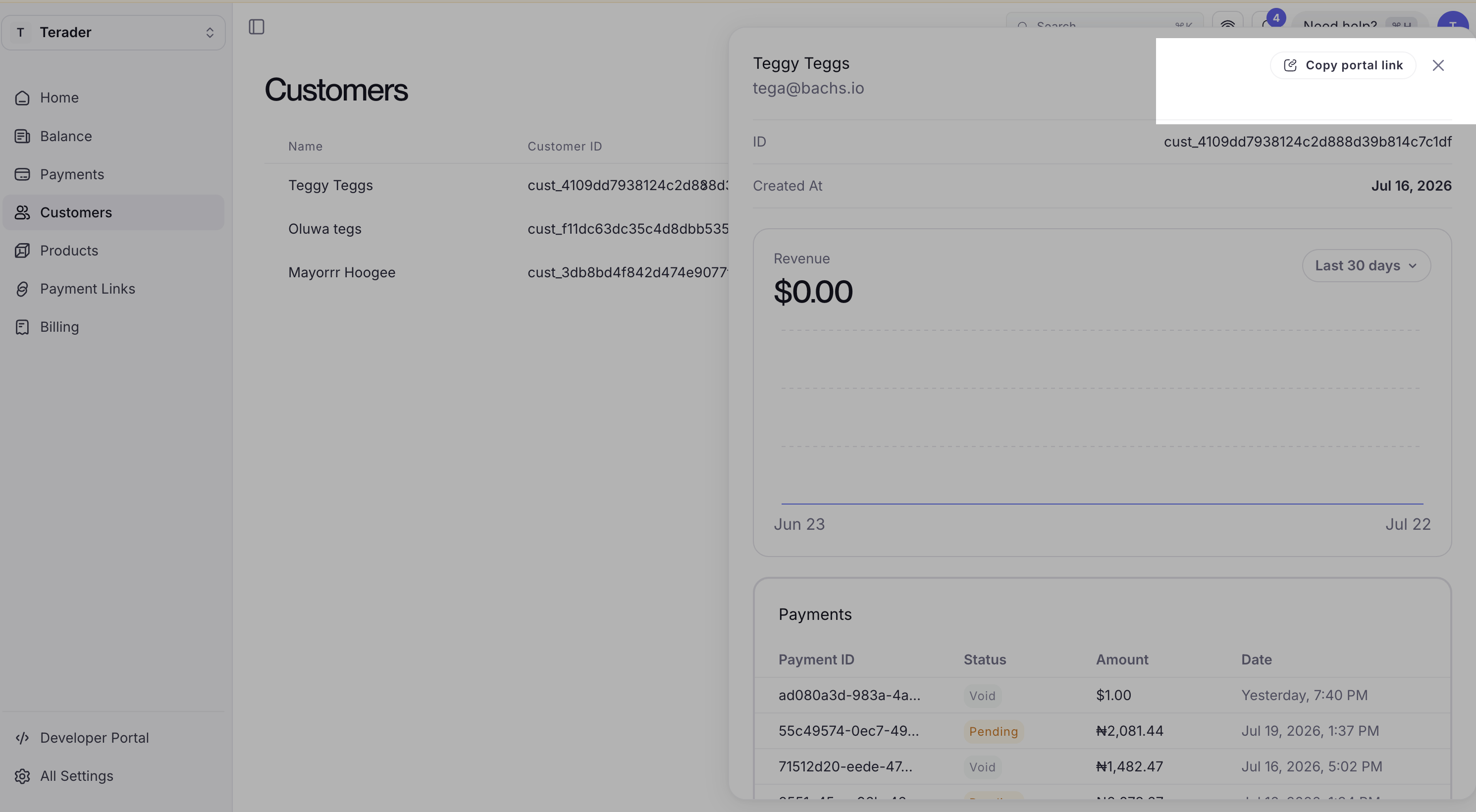This screenshot has width=1476, height=812.
Task: Open the Home sidebar item
Action: pos(113,98)
